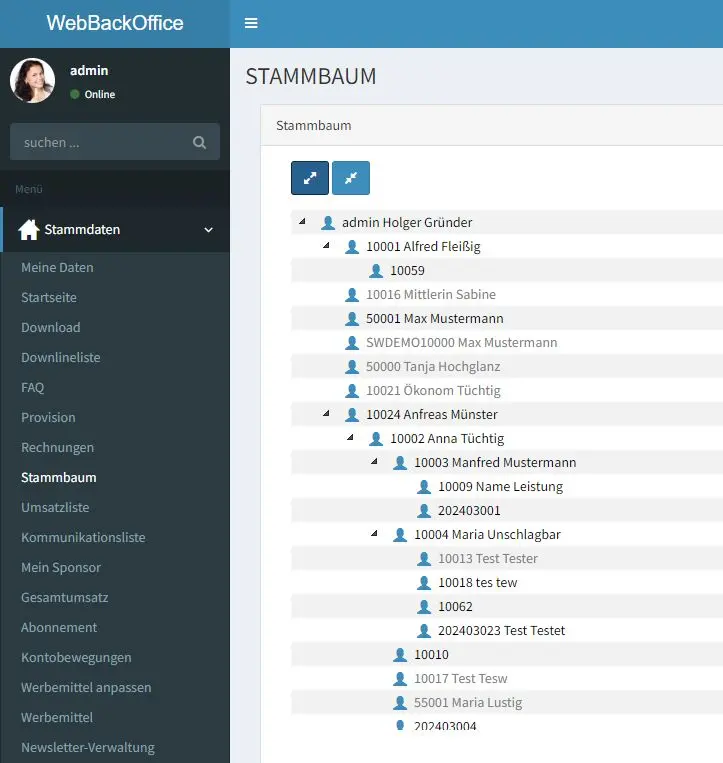Open Gesamtumsatz
This screenshot has width=723, height=763.
65,598
